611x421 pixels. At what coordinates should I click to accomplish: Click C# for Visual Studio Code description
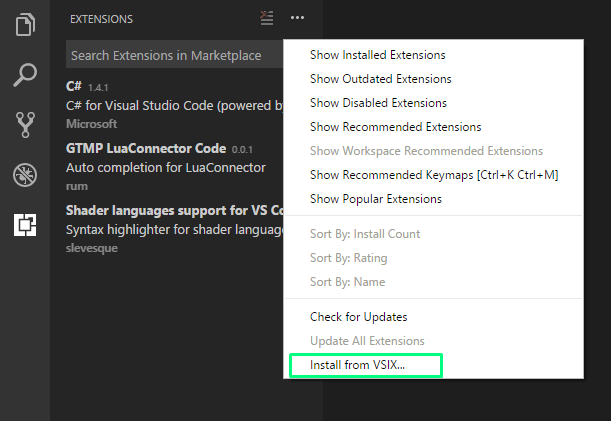(175, 106)
